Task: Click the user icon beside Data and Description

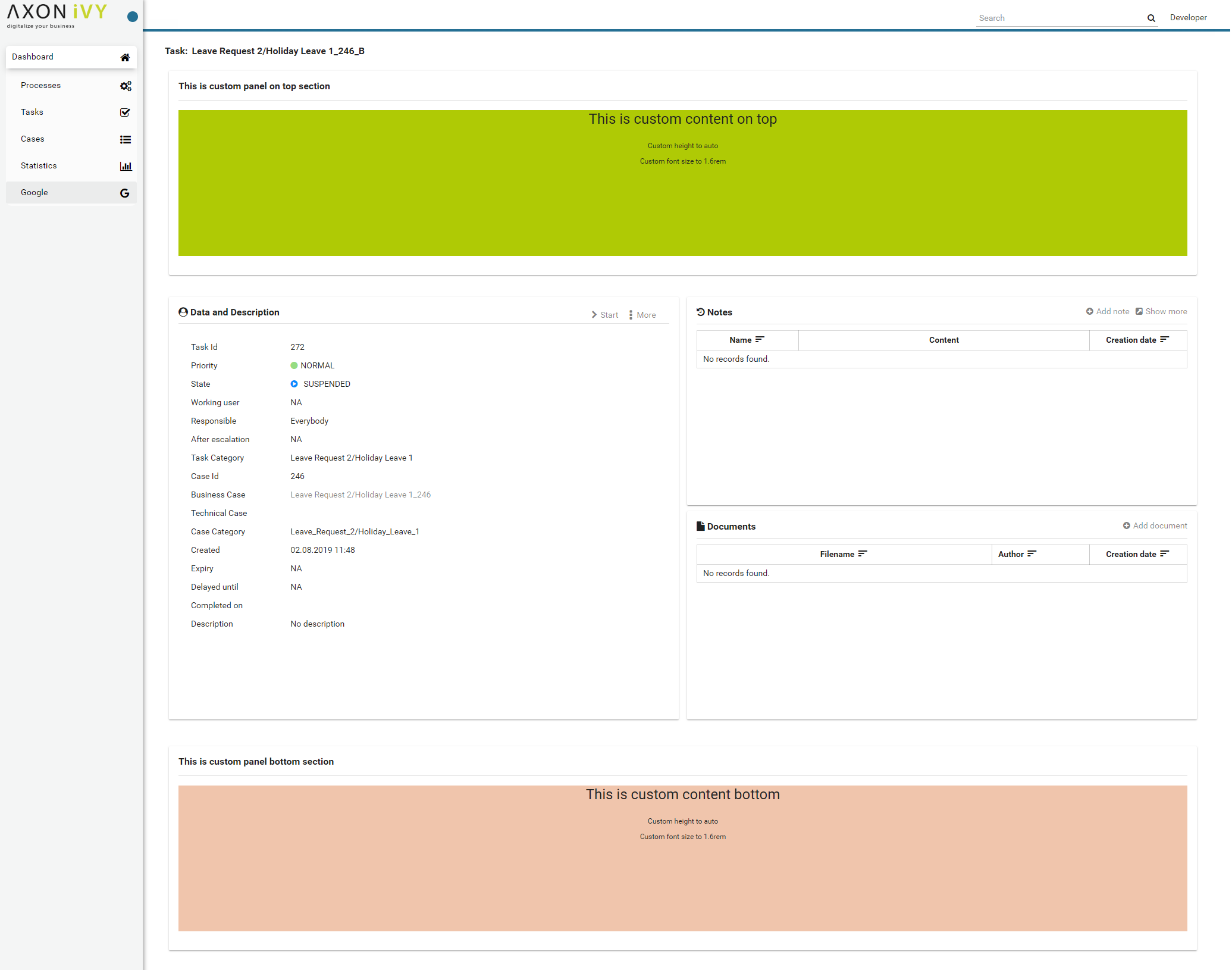Action: coord(183,312)
